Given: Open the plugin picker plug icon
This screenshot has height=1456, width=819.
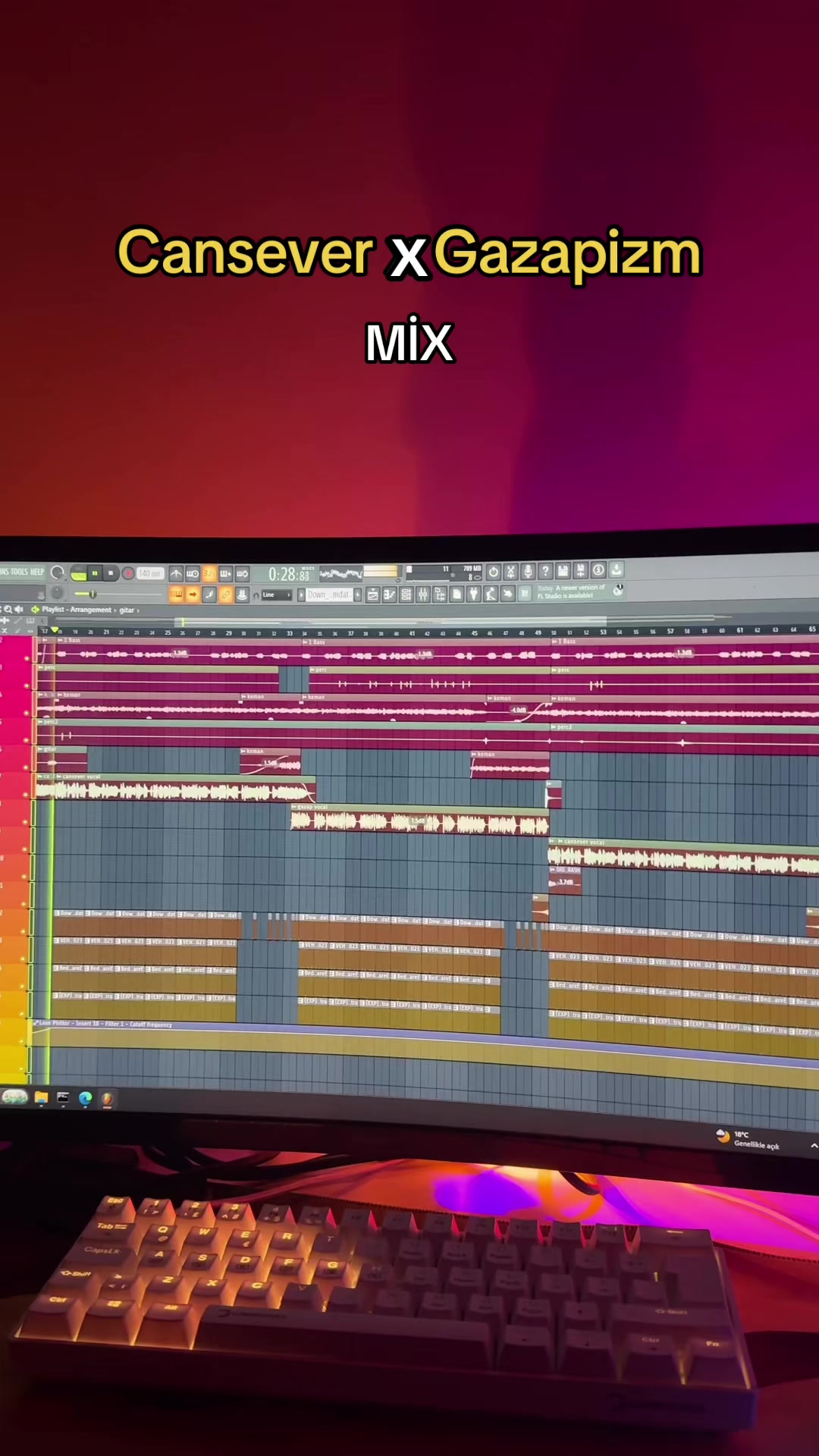Looking at the screenshot, I should (x=473, y=595).
